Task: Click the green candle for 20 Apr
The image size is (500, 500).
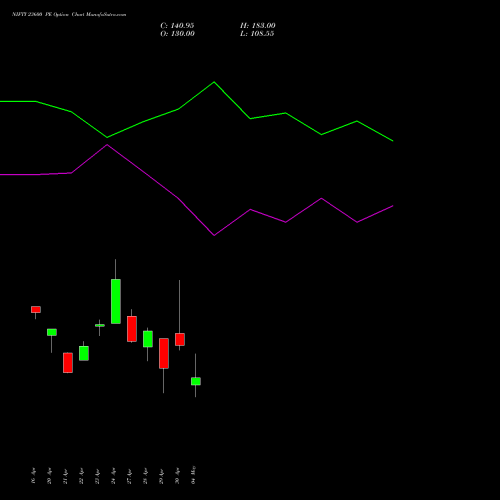Action: [52, 332]
